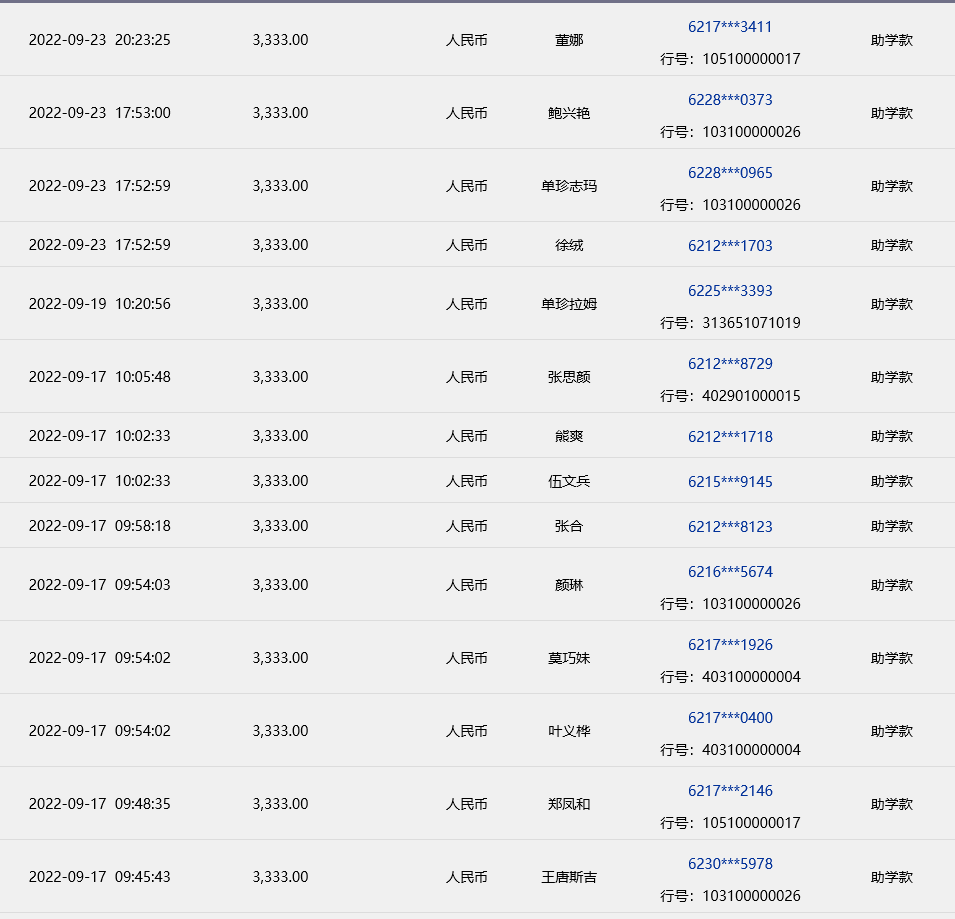Open the 6217***1926 account link
The width and height of the screenshot is (955, 919).
click(730, 645)
